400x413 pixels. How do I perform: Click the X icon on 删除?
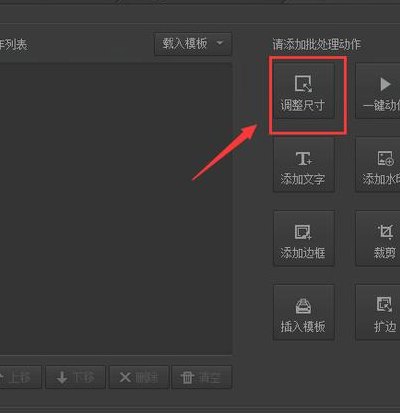point(125,378)
